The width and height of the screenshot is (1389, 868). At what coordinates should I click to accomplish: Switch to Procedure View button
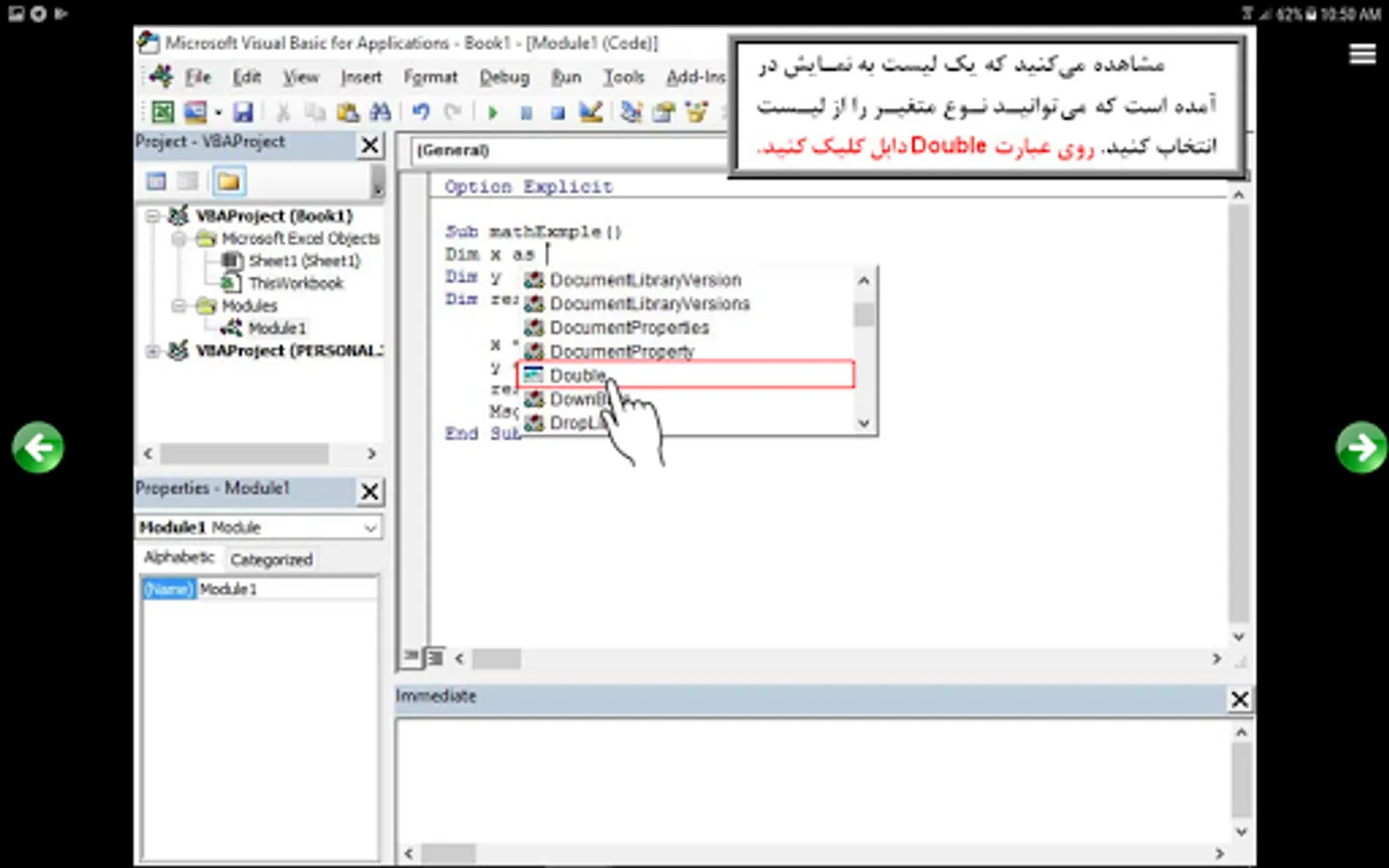[412, 657]
